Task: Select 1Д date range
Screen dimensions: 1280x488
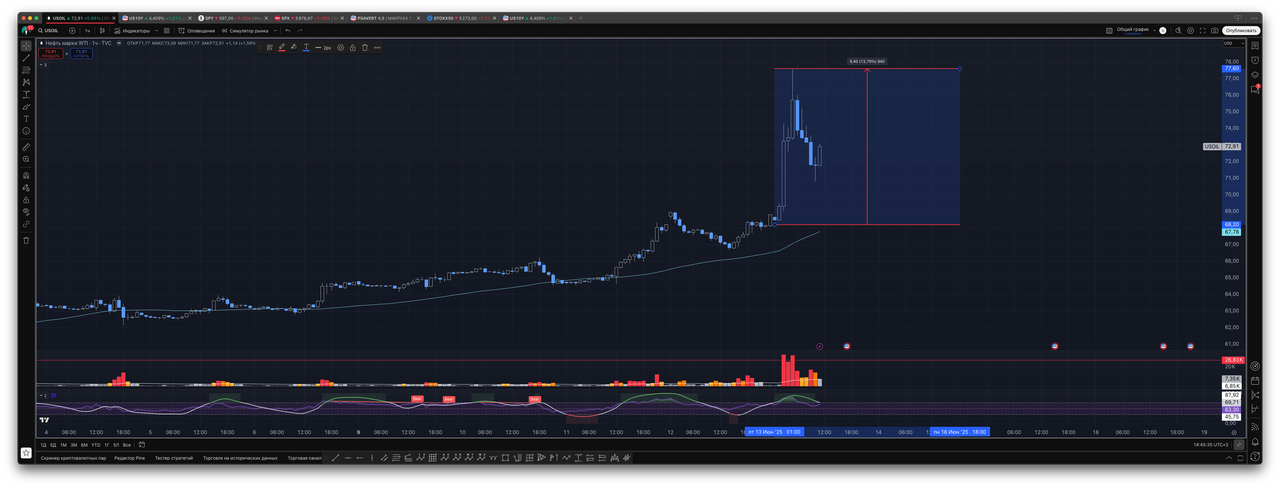Action: pyautogui.click(x=43, y=444)
